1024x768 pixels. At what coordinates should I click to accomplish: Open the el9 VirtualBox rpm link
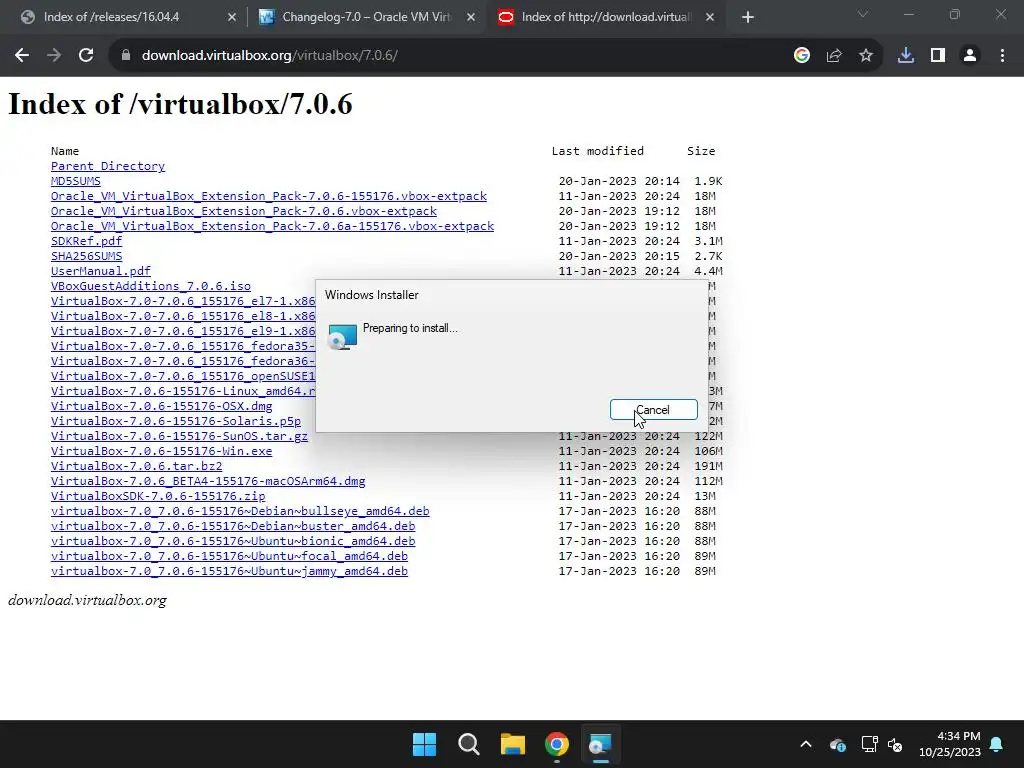click(x=183, y=331)
